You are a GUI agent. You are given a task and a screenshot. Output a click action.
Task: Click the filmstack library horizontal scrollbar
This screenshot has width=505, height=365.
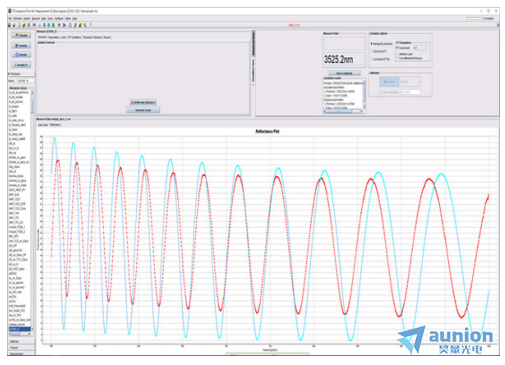(20, 333)
